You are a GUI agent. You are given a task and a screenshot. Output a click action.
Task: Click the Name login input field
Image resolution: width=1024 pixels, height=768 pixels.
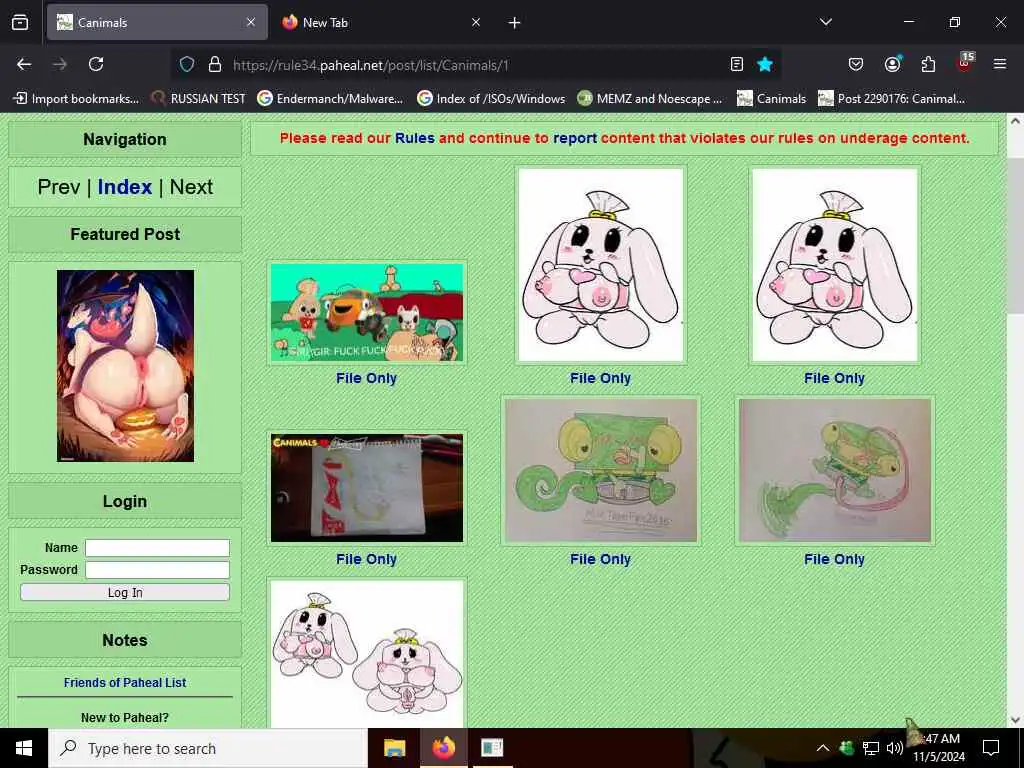(x=157, y=548)
